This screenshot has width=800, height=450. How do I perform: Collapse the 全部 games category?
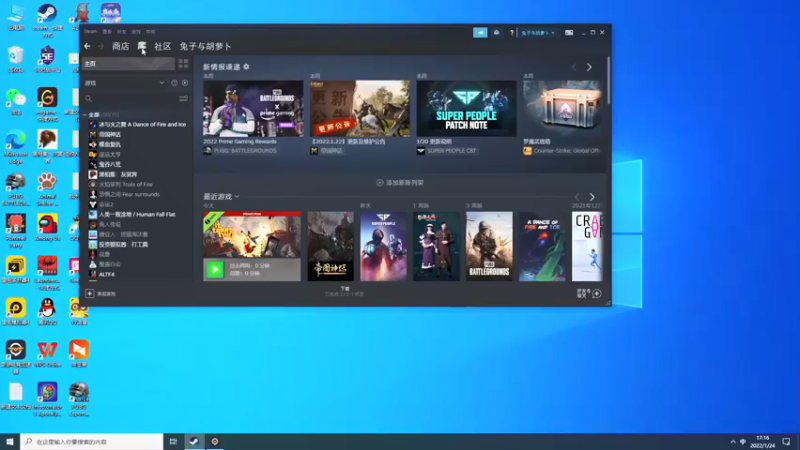pyautogui.click(x=85, y=115)
